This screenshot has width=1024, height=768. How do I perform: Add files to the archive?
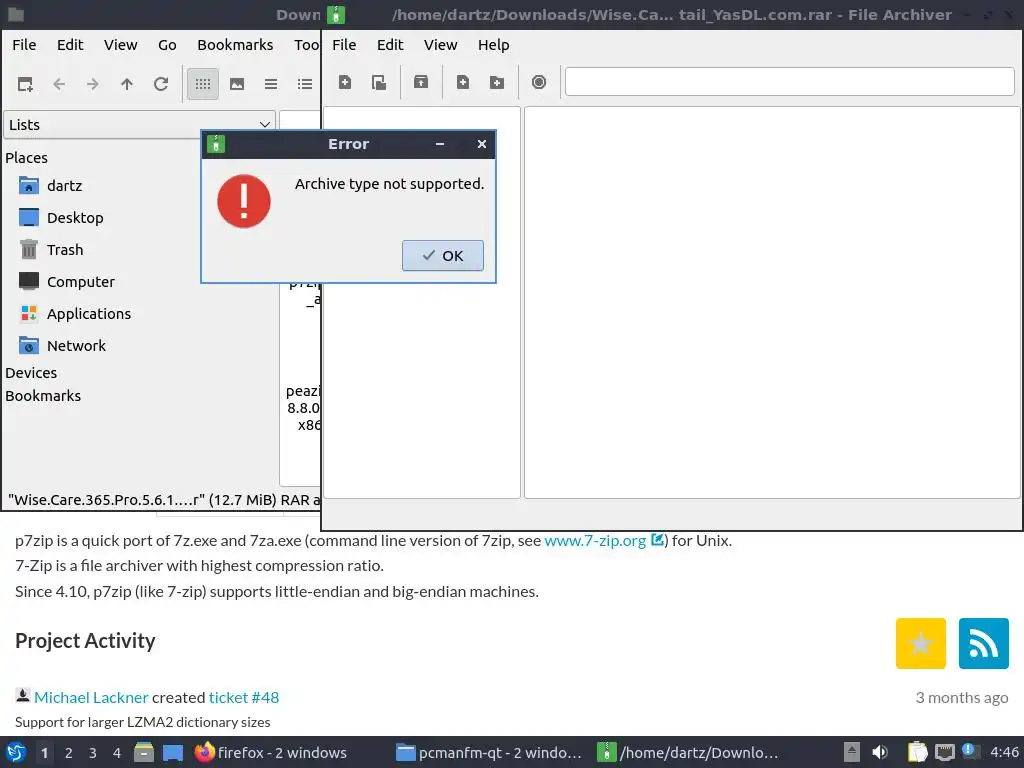tap(463, 82)
